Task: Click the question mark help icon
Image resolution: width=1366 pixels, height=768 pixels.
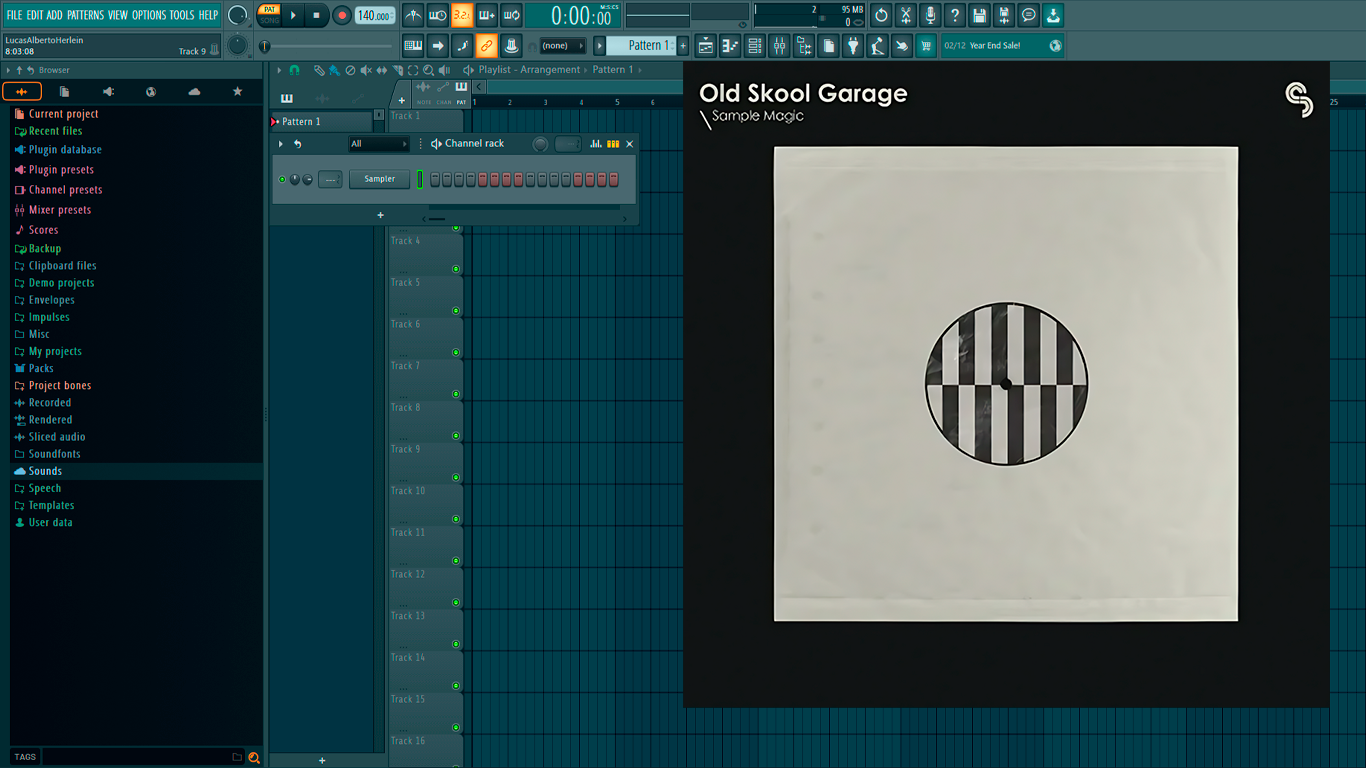Action: (x=955, y=15)
